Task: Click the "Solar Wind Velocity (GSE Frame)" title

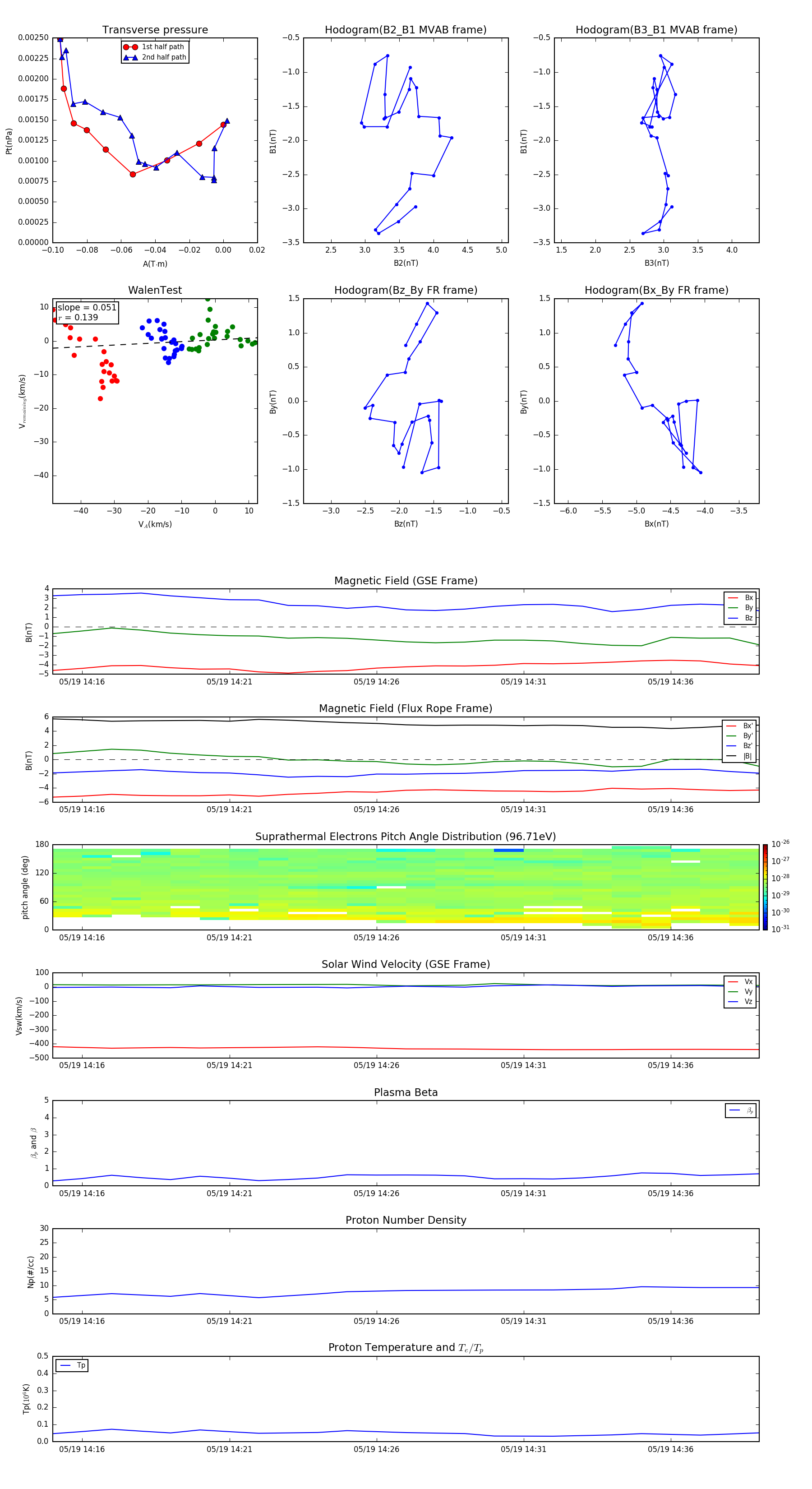Action: [x=406, y=965]
